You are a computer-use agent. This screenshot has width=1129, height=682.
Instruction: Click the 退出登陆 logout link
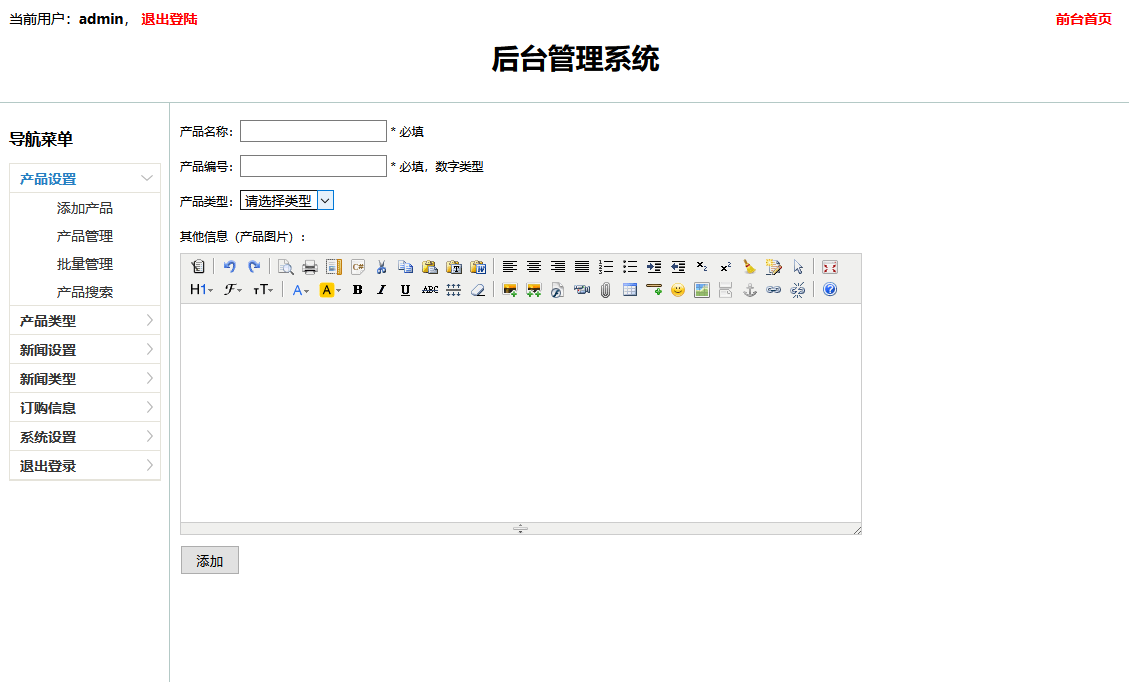tap(169, 19)
